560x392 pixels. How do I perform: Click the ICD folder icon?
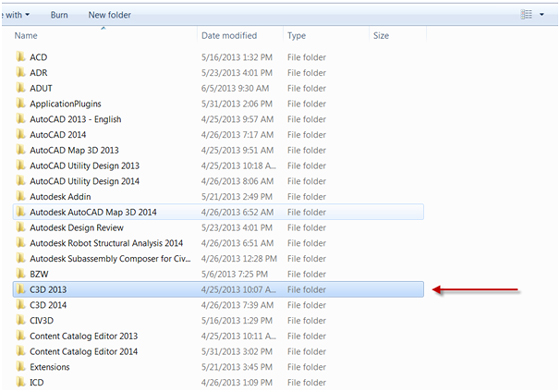pyautogui.click(x=21, y=382)
